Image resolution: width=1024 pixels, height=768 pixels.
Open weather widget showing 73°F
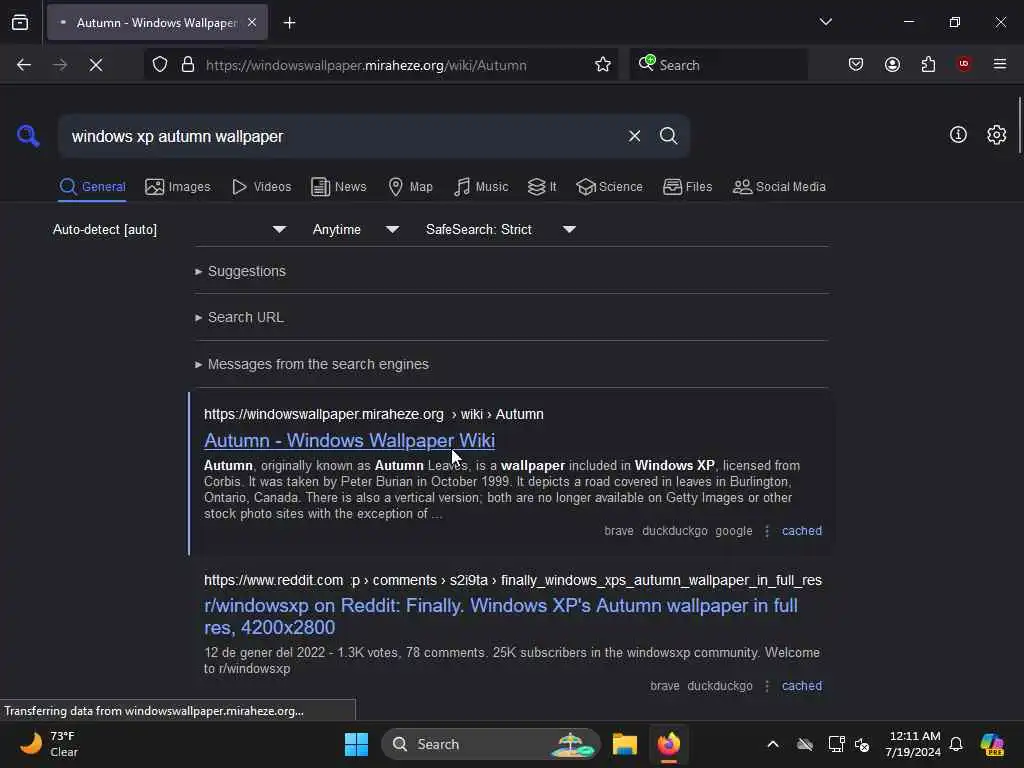click(49, 744)
